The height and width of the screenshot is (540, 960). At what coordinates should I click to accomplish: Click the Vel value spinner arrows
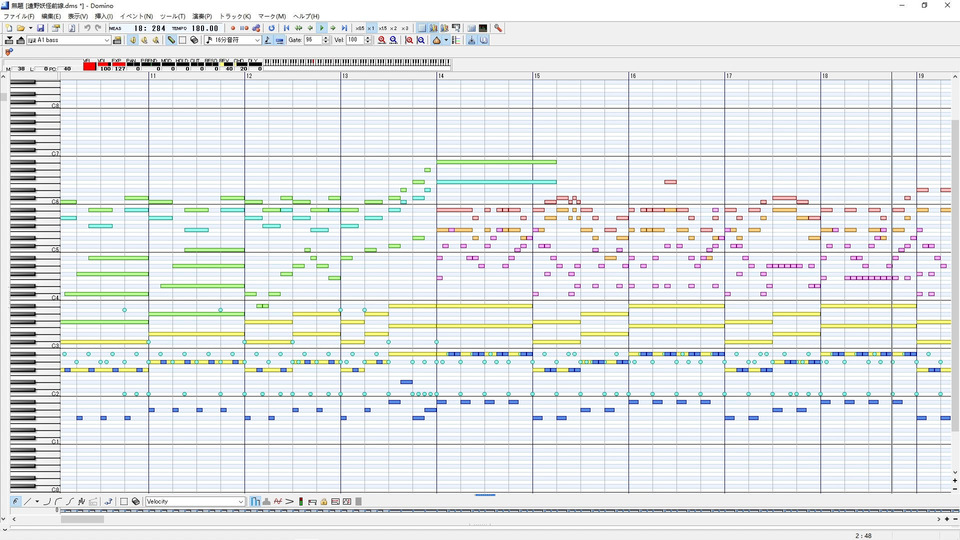[x=368, y=40]
